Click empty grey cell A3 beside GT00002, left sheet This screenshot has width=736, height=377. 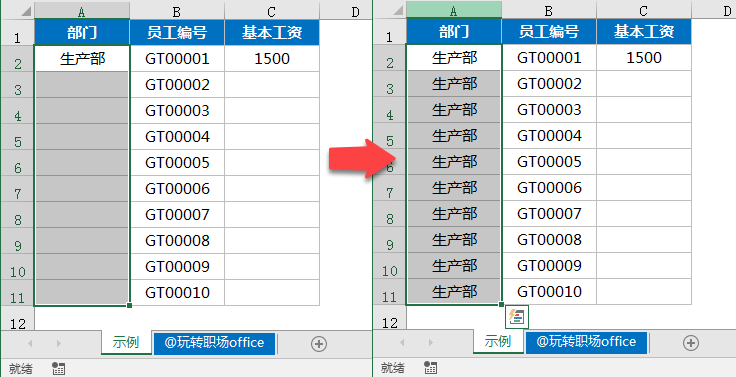click(82, 85)
